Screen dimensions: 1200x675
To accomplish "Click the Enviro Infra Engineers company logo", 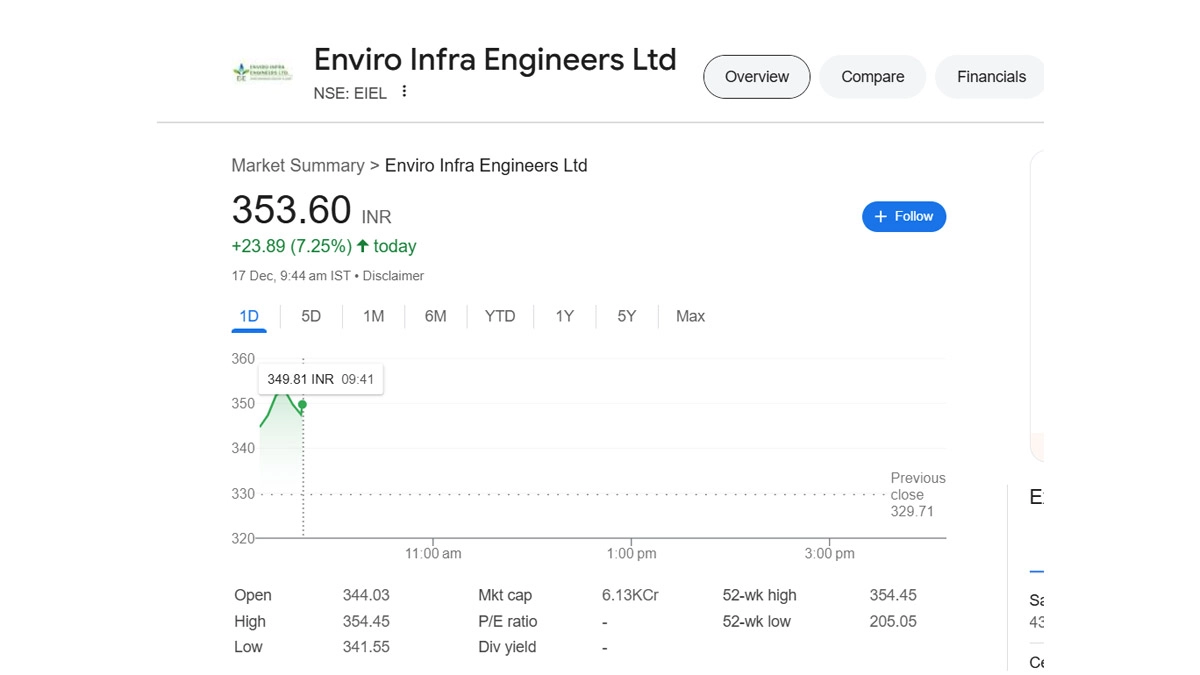I will click(262, 72).
